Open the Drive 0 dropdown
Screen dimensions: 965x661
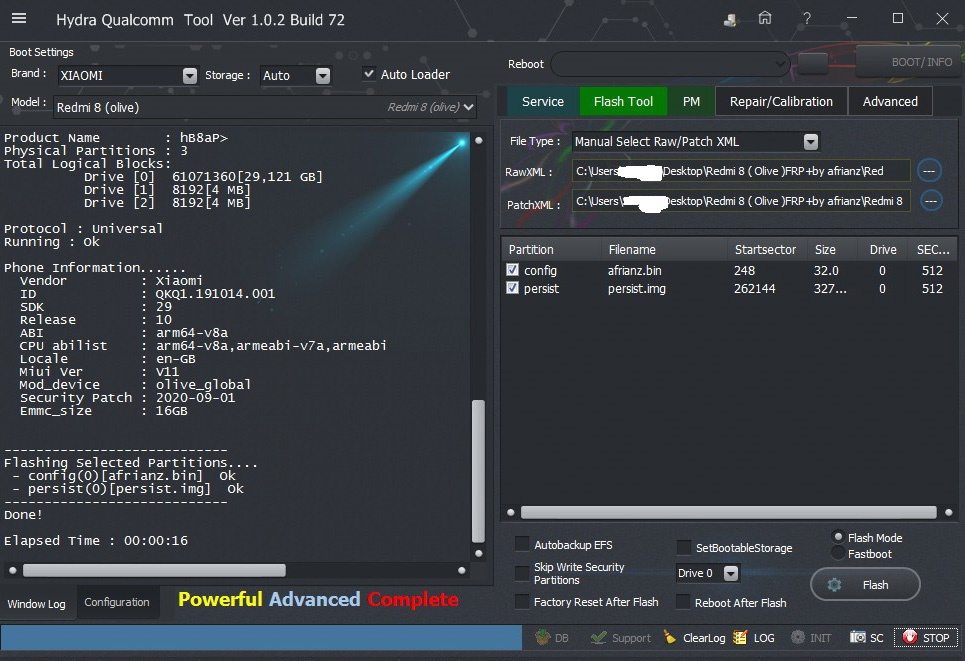731,573
